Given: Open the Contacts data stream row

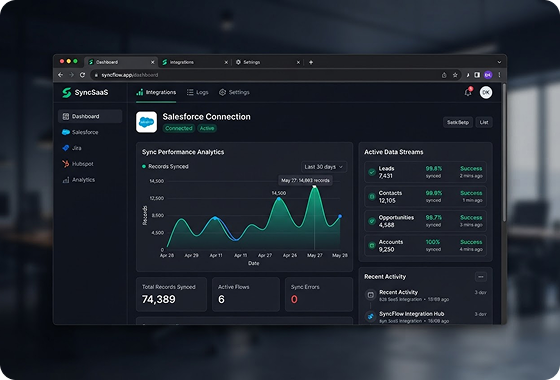Looking at the screenshot, I should 425,196.
